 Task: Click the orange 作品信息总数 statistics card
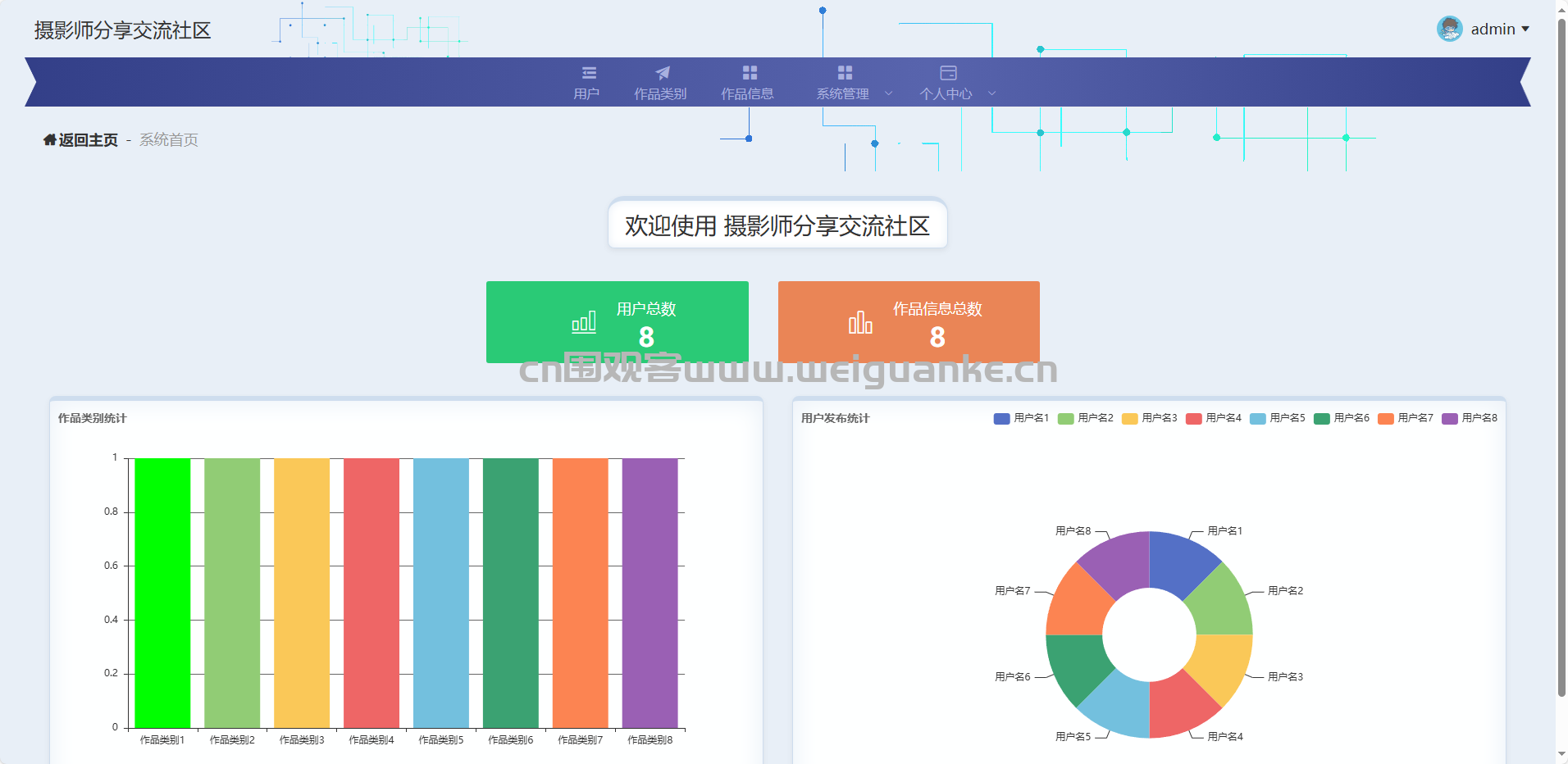click(x=909, y=322)
